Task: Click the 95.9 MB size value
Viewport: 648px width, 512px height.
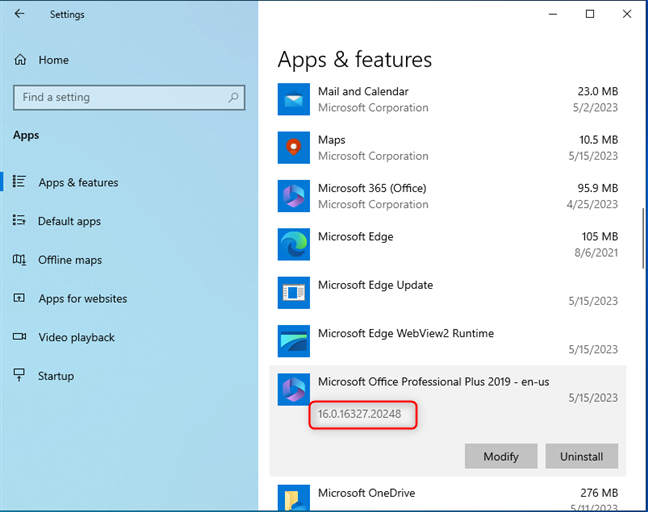Action: 598,188
